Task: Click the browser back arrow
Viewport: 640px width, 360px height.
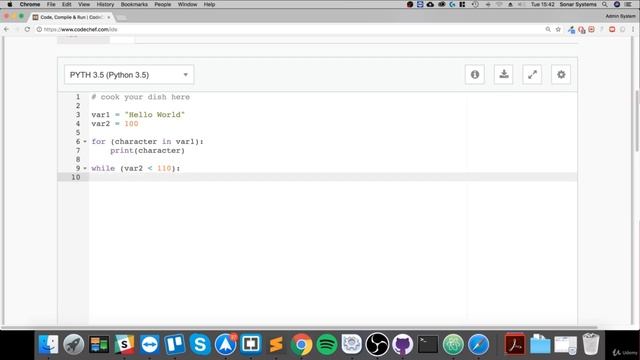Action: 6,29
